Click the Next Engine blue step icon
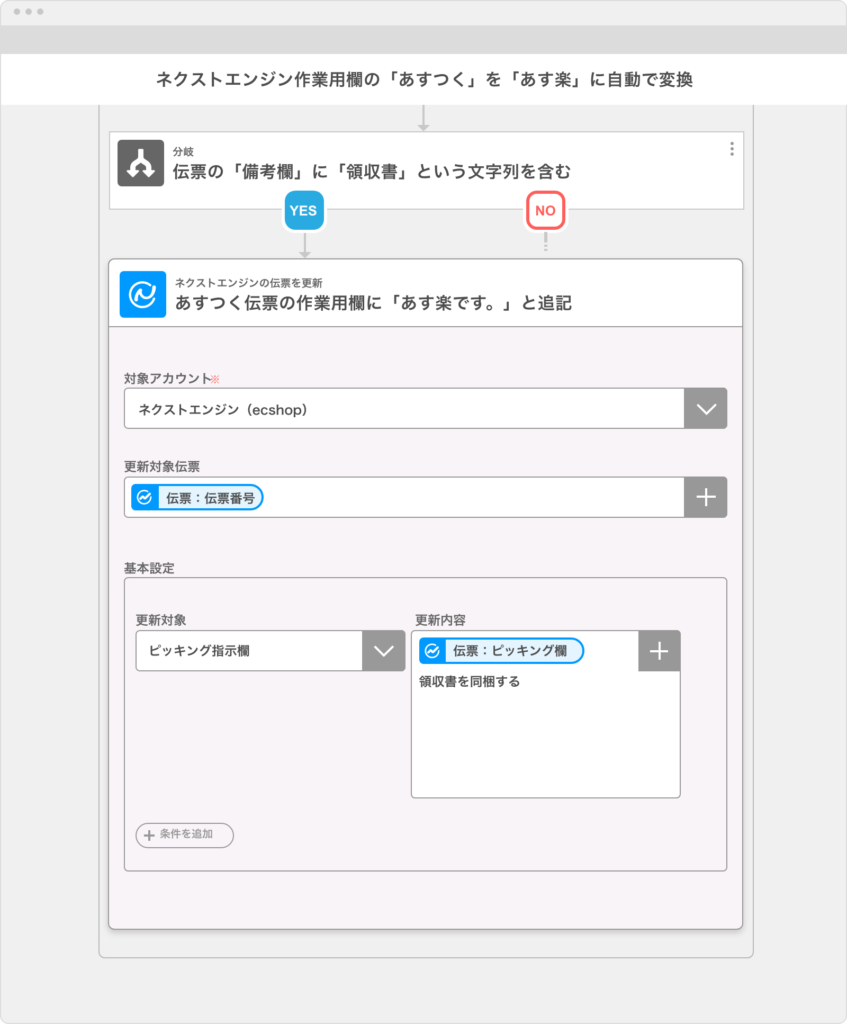 tap(142, 295)
